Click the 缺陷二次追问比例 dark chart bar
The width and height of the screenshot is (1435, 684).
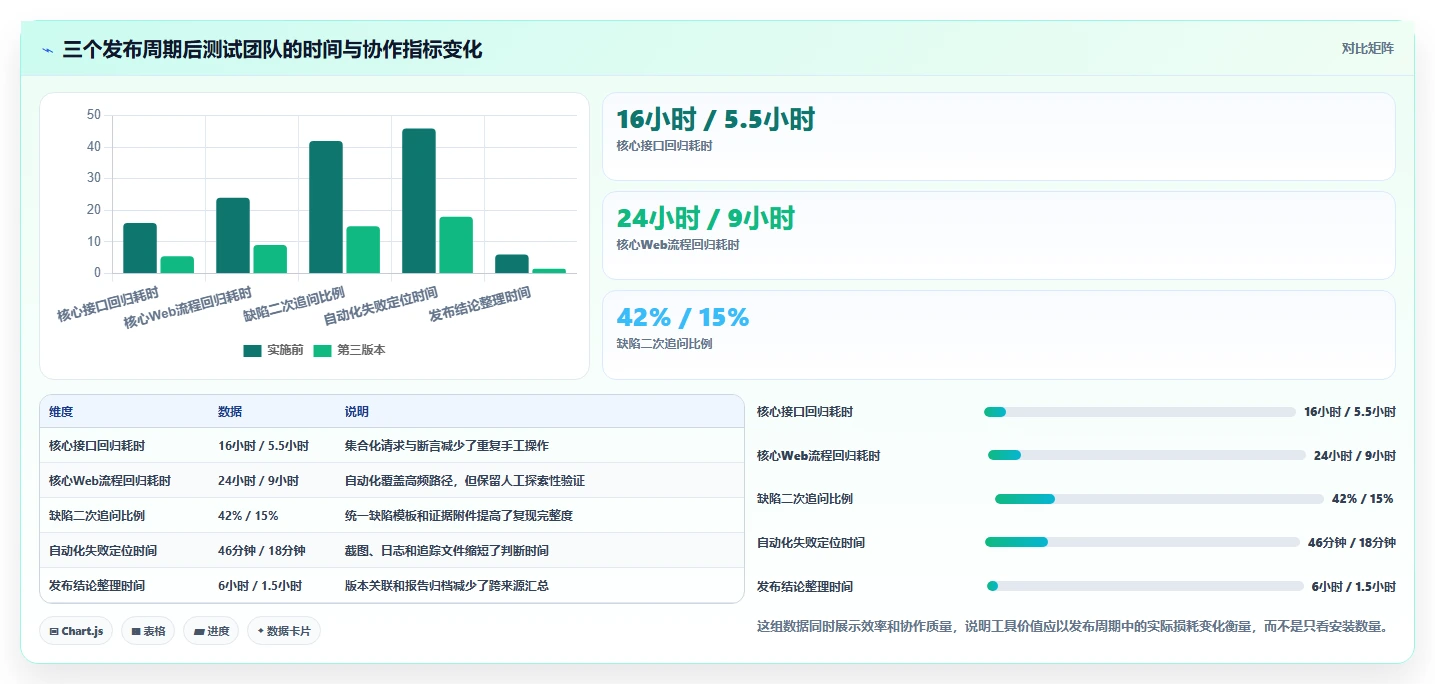(x=326, y=207)
